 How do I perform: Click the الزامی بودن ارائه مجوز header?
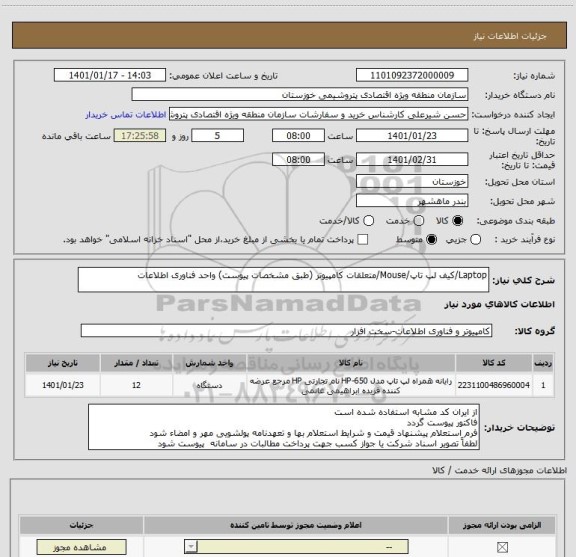click(x=502, y=525)
